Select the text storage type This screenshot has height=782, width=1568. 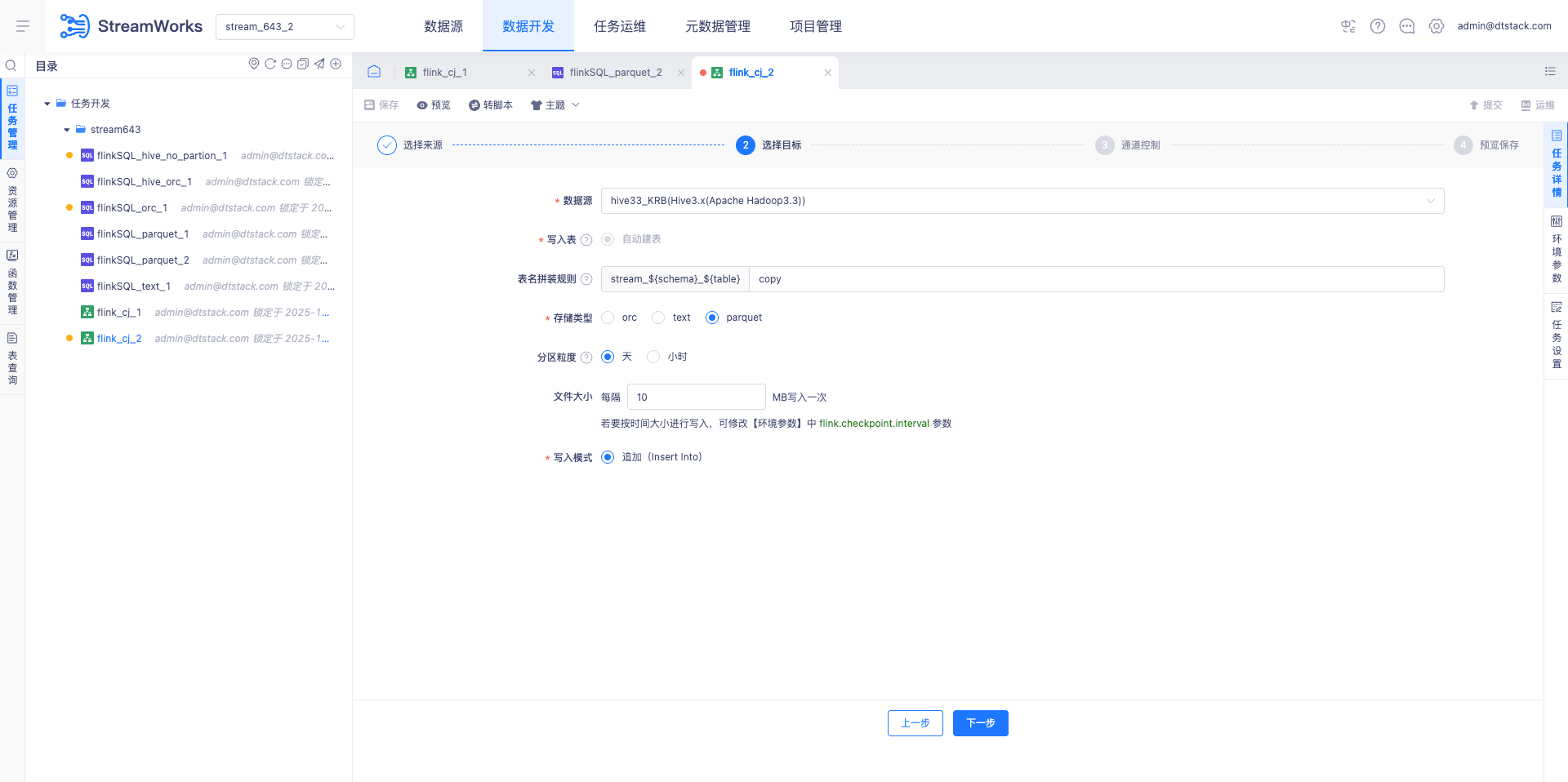point(659,318)
